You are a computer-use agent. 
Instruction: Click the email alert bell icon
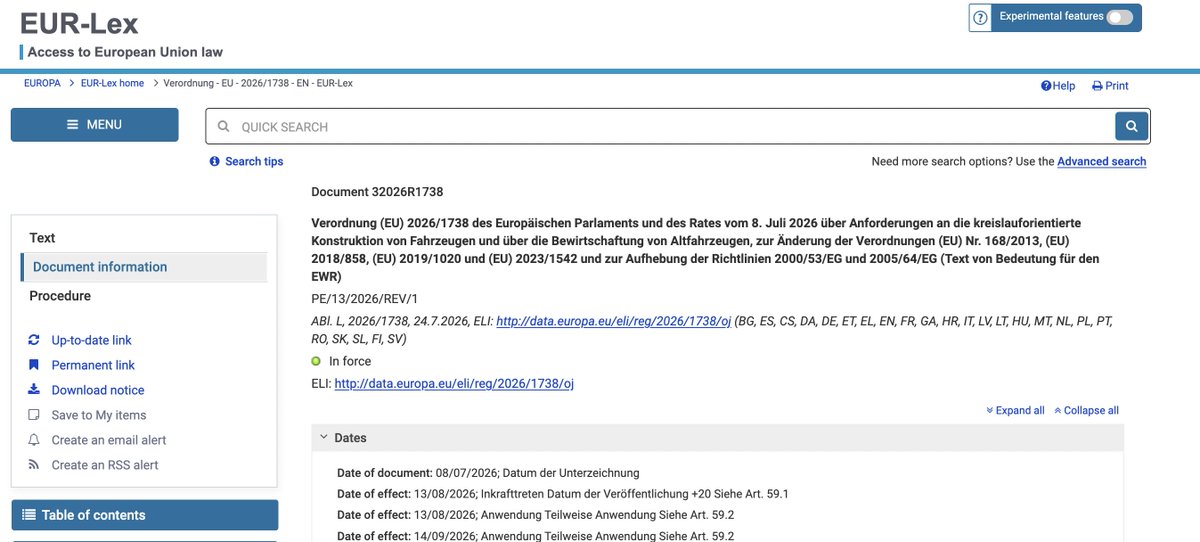(34, 440)
